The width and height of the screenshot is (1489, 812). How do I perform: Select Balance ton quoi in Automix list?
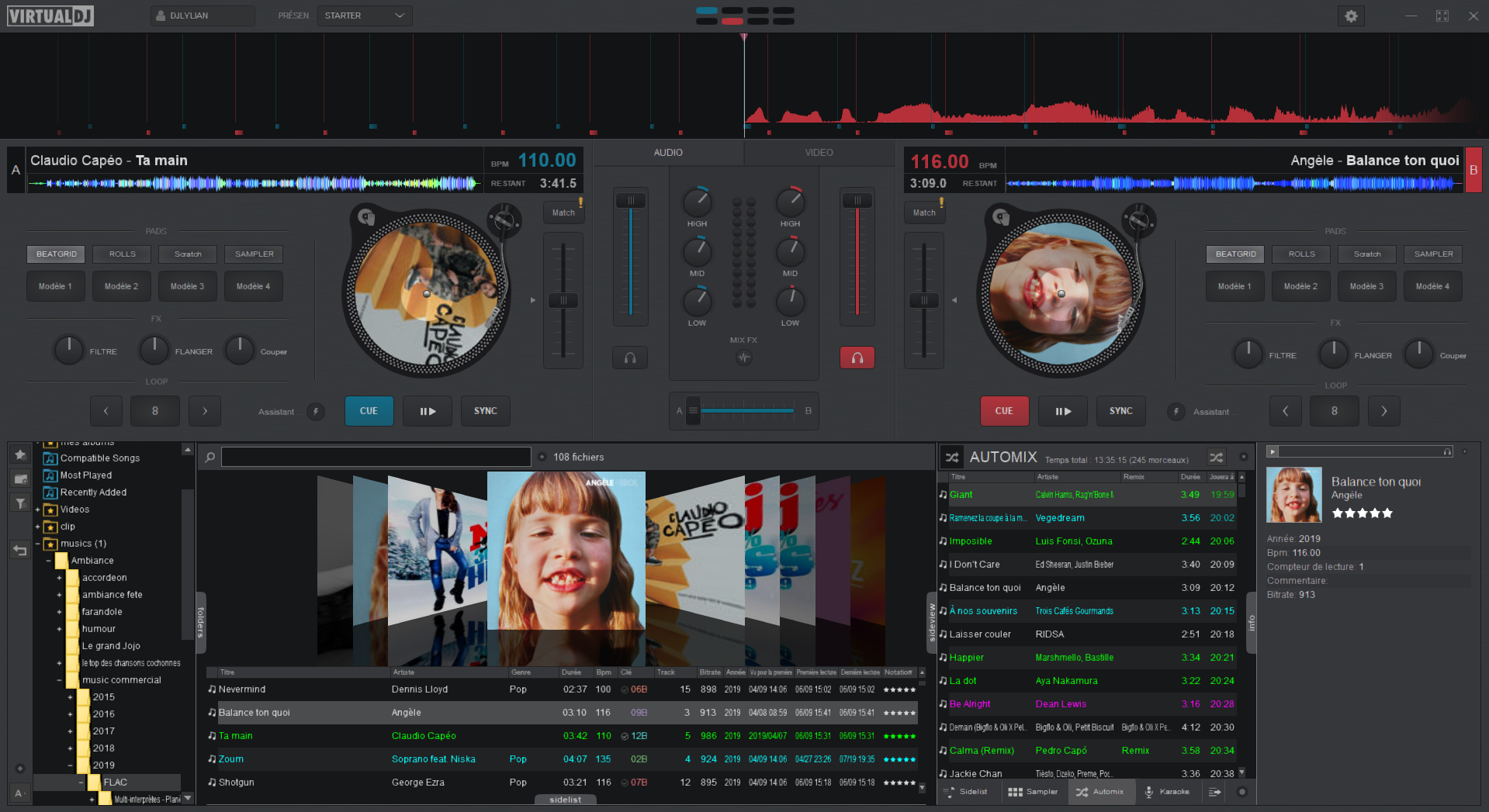pyautogui.click(x=1088, y=588)
